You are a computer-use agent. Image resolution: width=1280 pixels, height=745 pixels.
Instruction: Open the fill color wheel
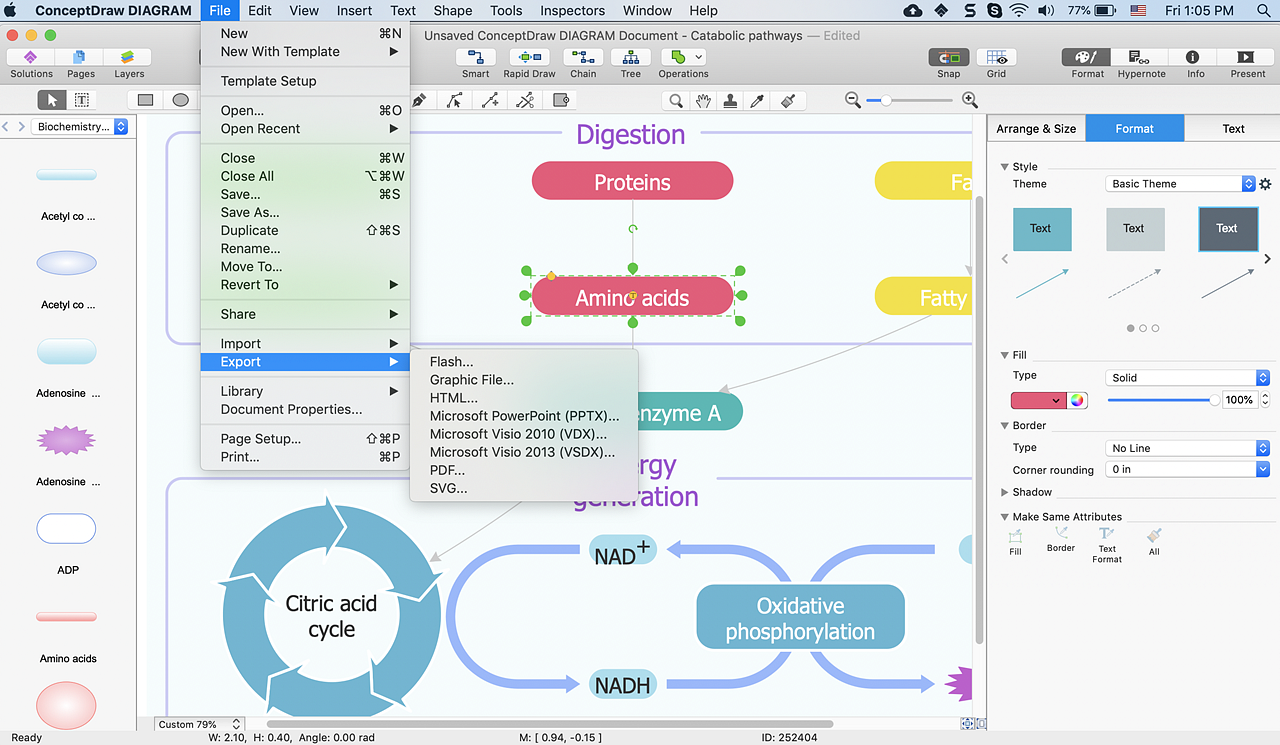[1077, 400]
